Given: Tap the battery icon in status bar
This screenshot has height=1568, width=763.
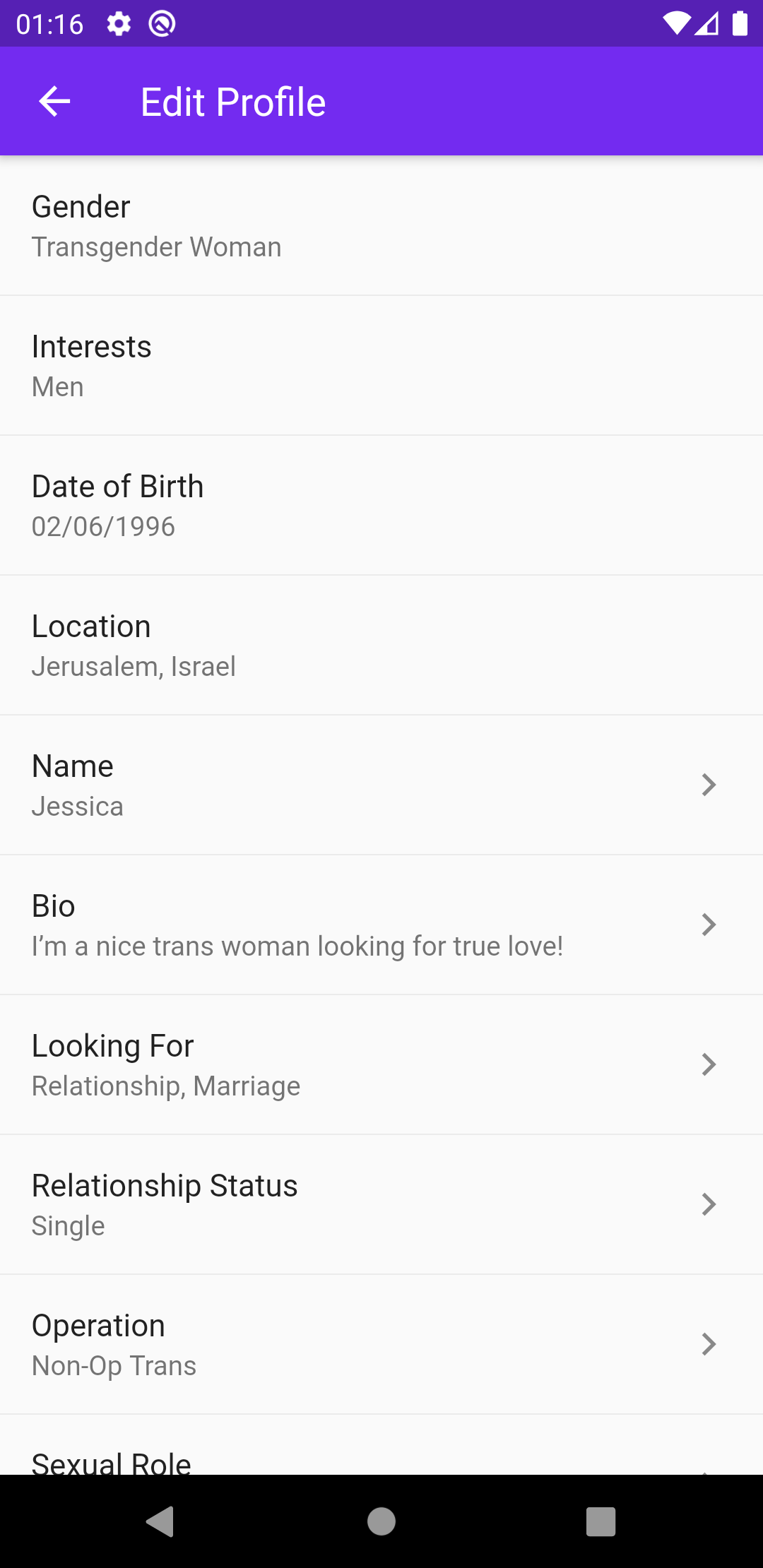Looking at the screenshot, I should pos(740,23).
